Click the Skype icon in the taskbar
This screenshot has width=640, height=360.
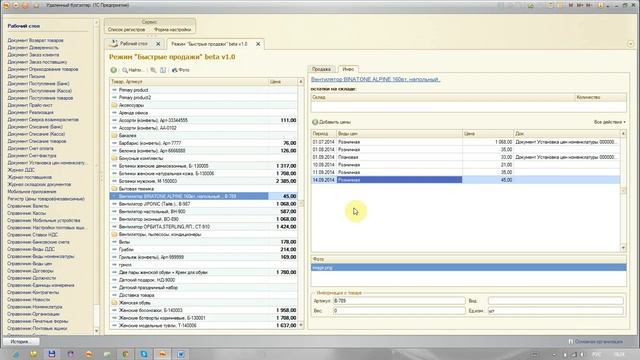click(144, 354)
